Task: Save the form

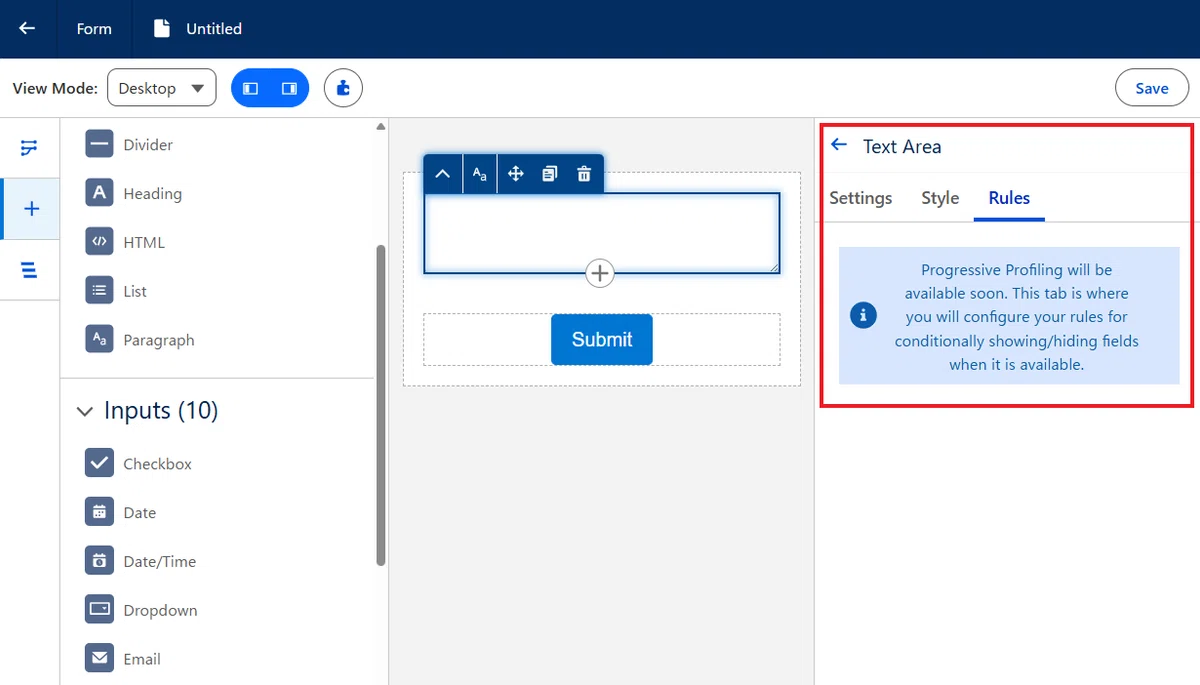Action: pyautogui.click(x=1151, y=88)
